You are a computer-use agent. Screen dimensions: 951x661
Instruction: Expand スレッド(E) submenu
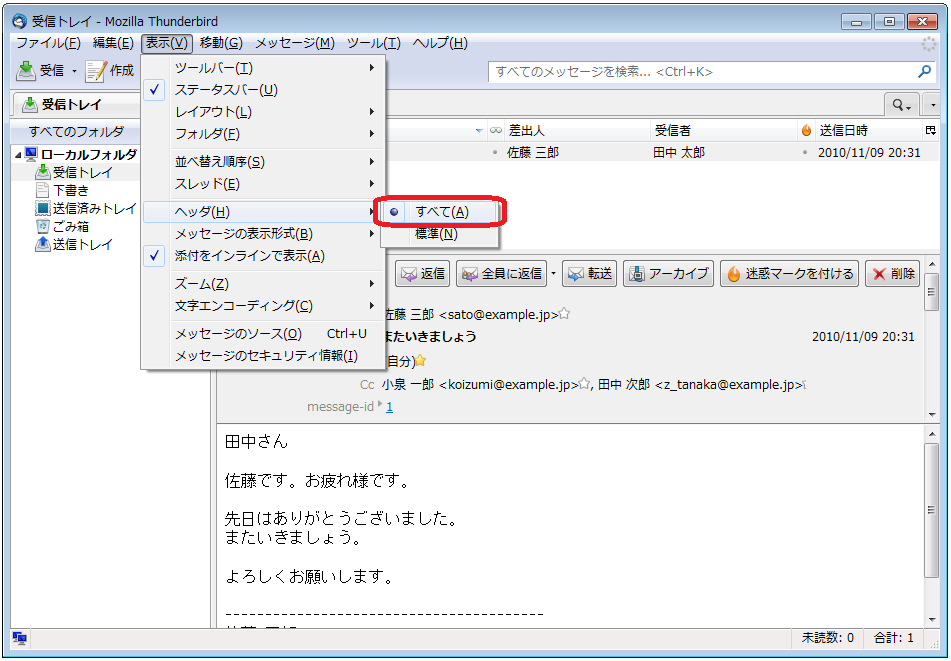coord(264,184)
